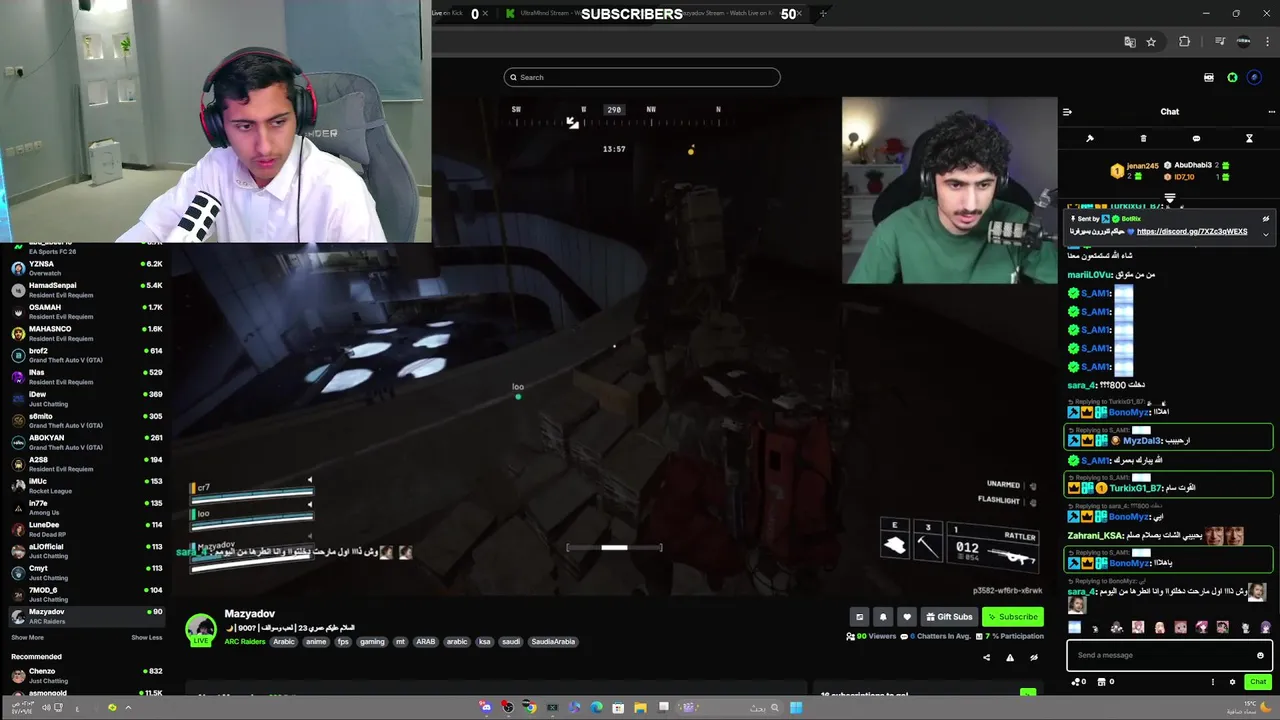The image size is (1280, 720).
Task: Click jenan245 on gift leaderboard
Action: click(x=1142, y=166)
